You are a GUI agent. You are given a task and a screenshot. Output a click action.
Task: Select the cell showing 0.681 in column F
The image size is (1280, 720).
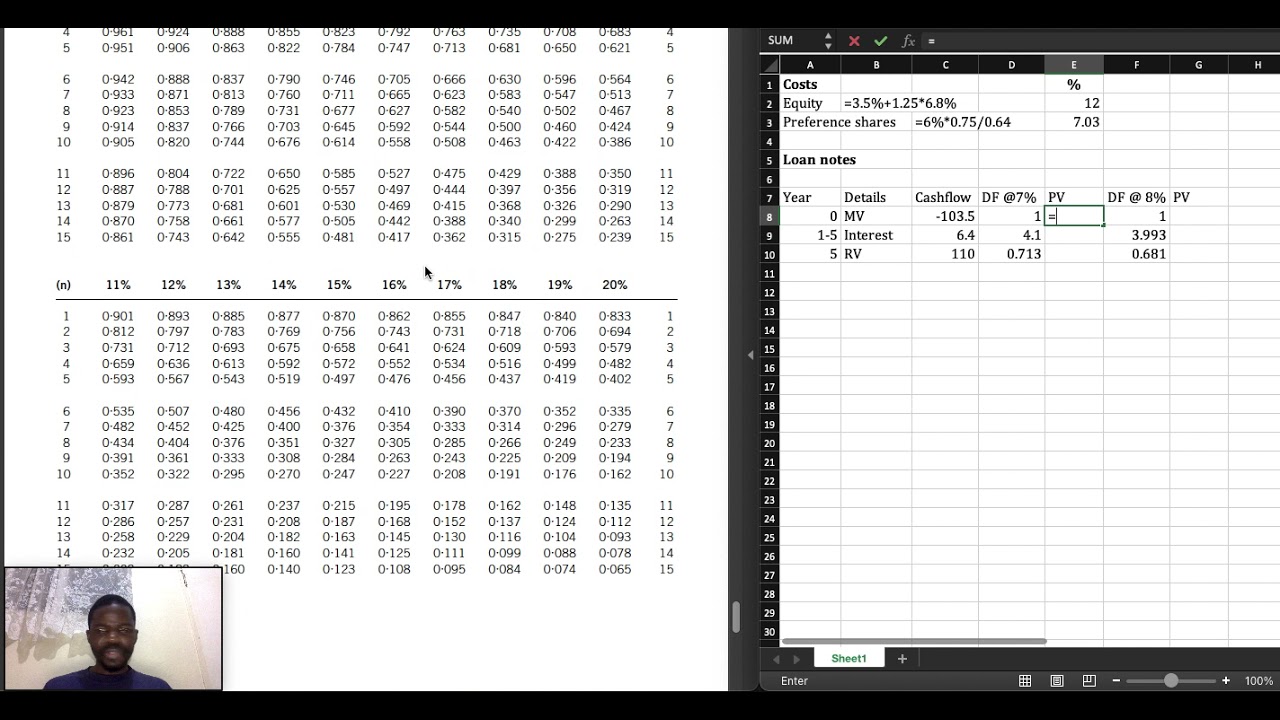tap(1136, 254)
